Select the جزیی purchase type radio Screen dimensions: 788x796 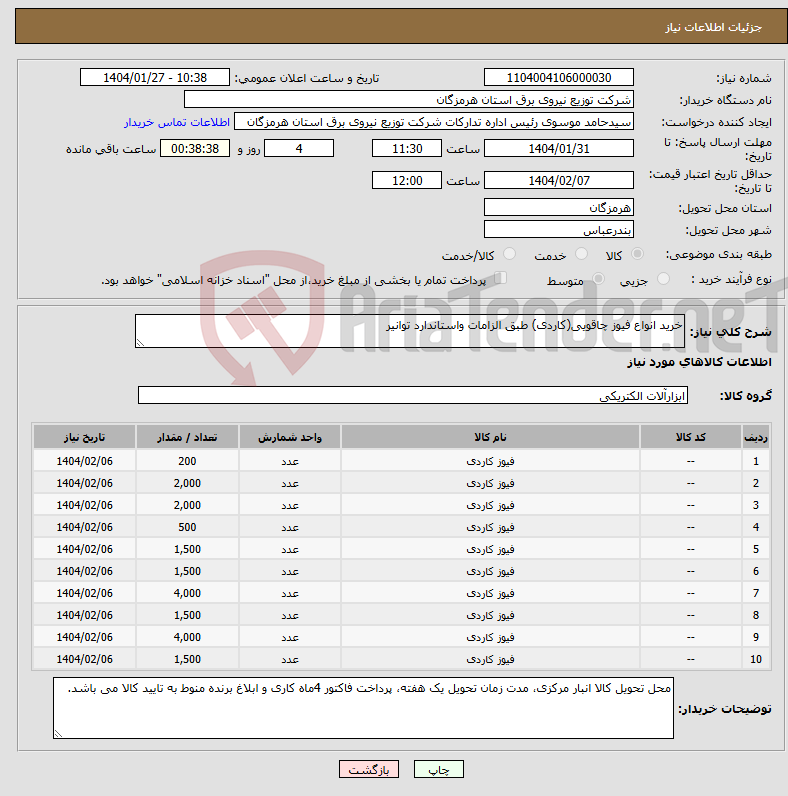click(x=663, y=279)
